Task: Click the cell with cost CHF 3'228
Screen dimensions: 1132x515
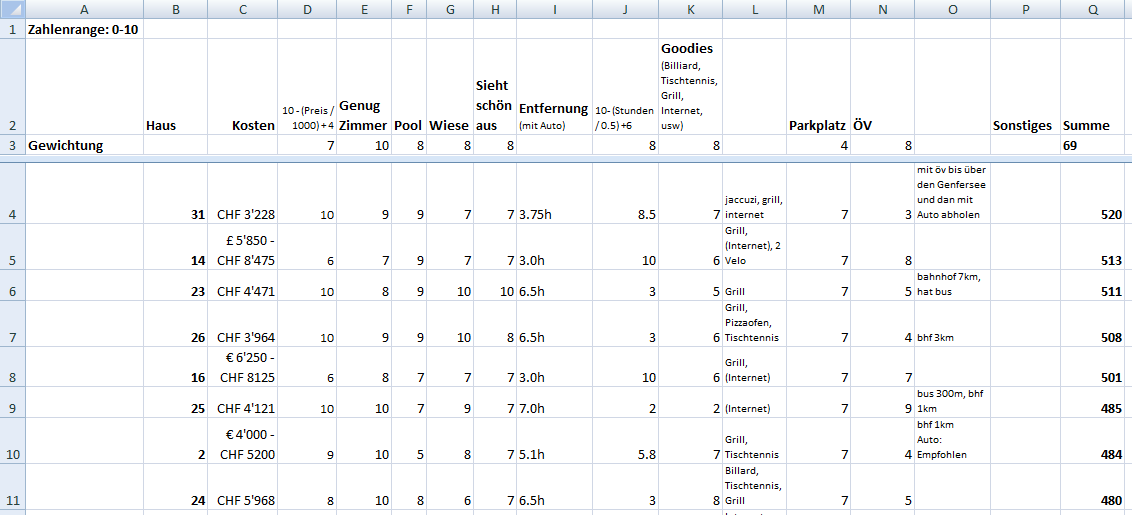Action: [242, 214]
